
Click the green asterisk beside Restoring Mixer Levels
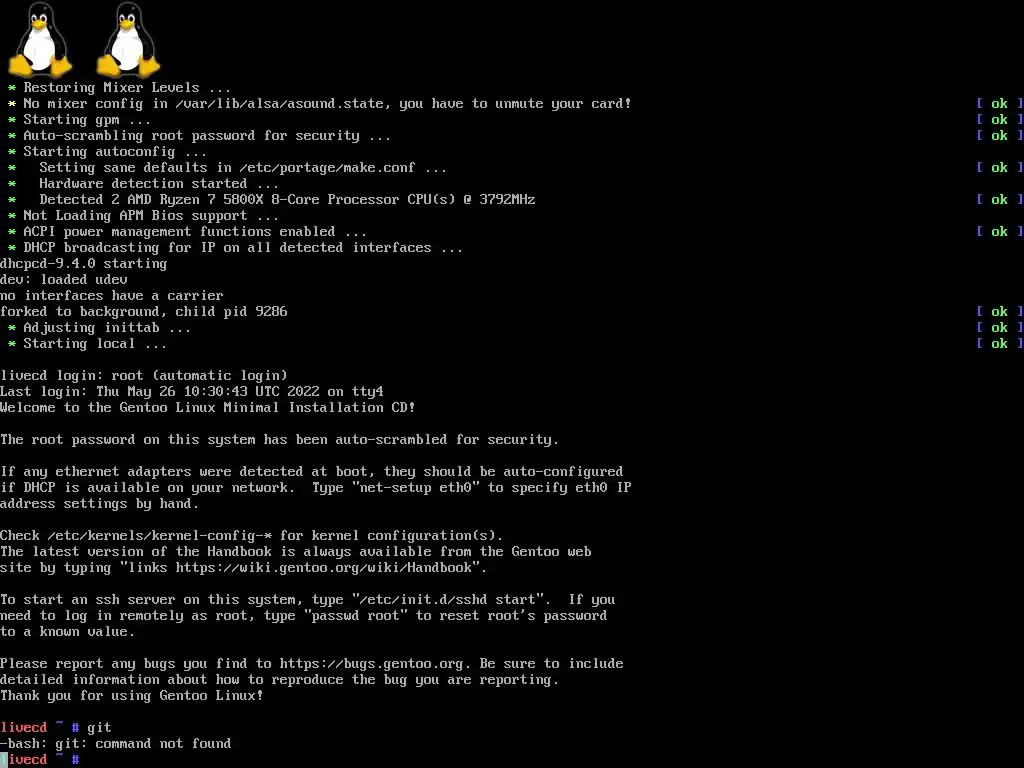click(x=12, y=88)
